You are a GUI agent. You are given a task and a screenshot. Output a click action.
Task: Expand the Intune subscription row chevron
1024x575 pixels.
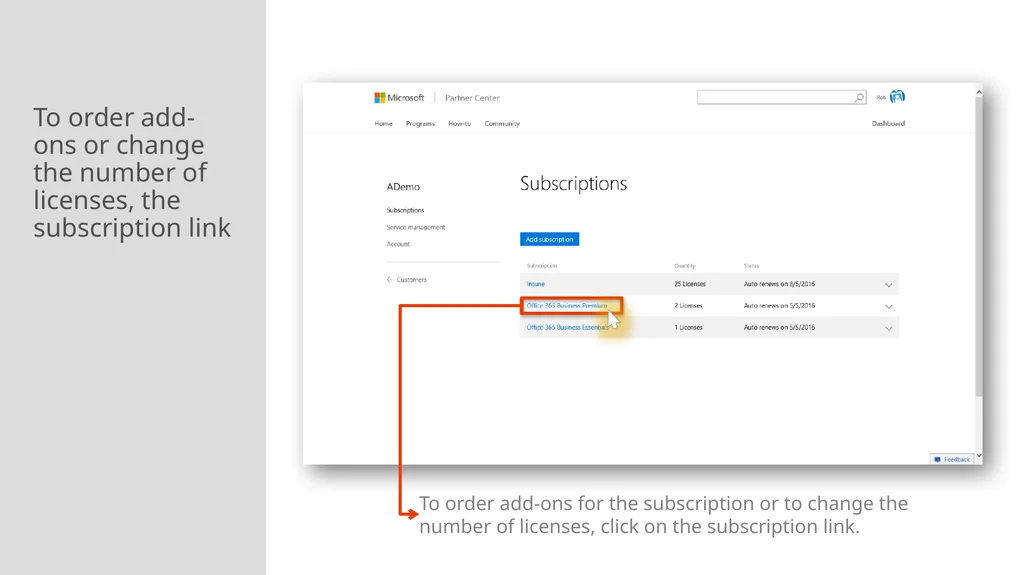[888, 285]
